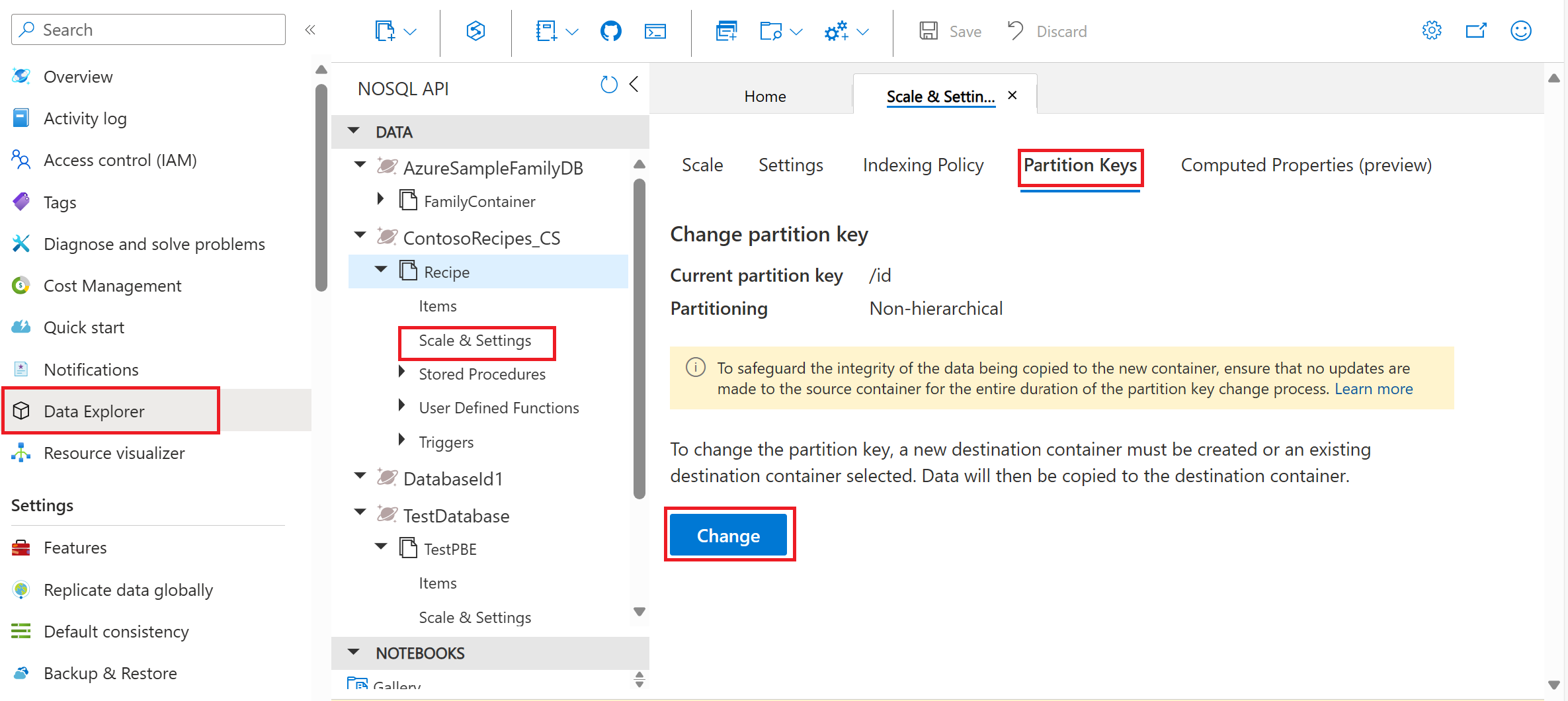1568x701 pixels.
Task: Open Backup & Restore settings
Action: 110,673
